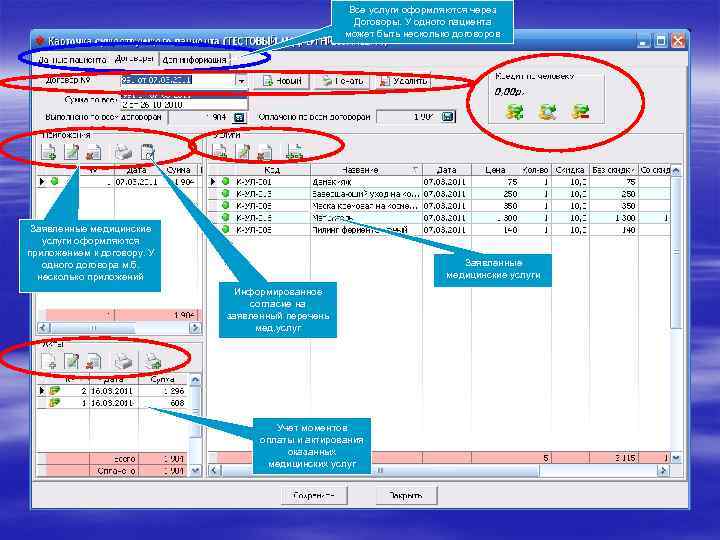The image size is (720, 540).
Task: Open calculator icon beside Оплачено по всем договорам
Action: tap(448, 117)
